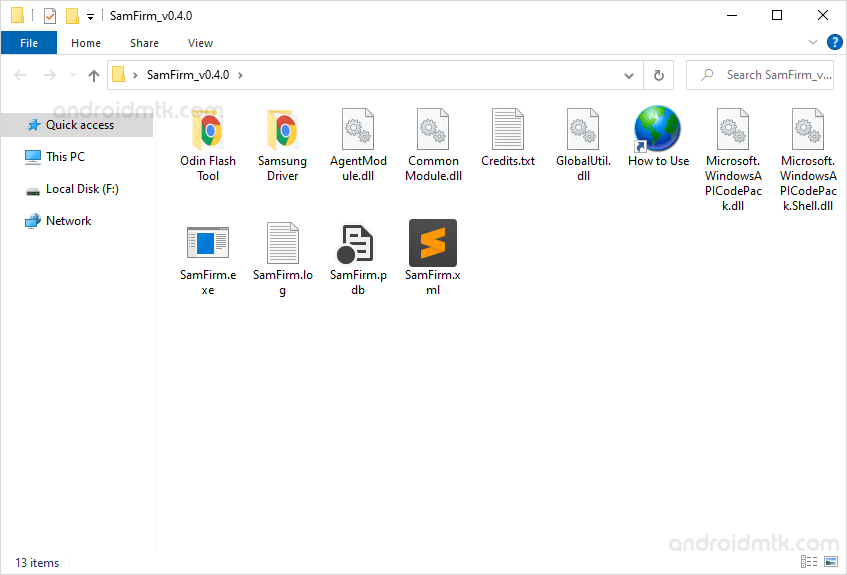Click the New folder quick access icon

click(x=72, y=16)
